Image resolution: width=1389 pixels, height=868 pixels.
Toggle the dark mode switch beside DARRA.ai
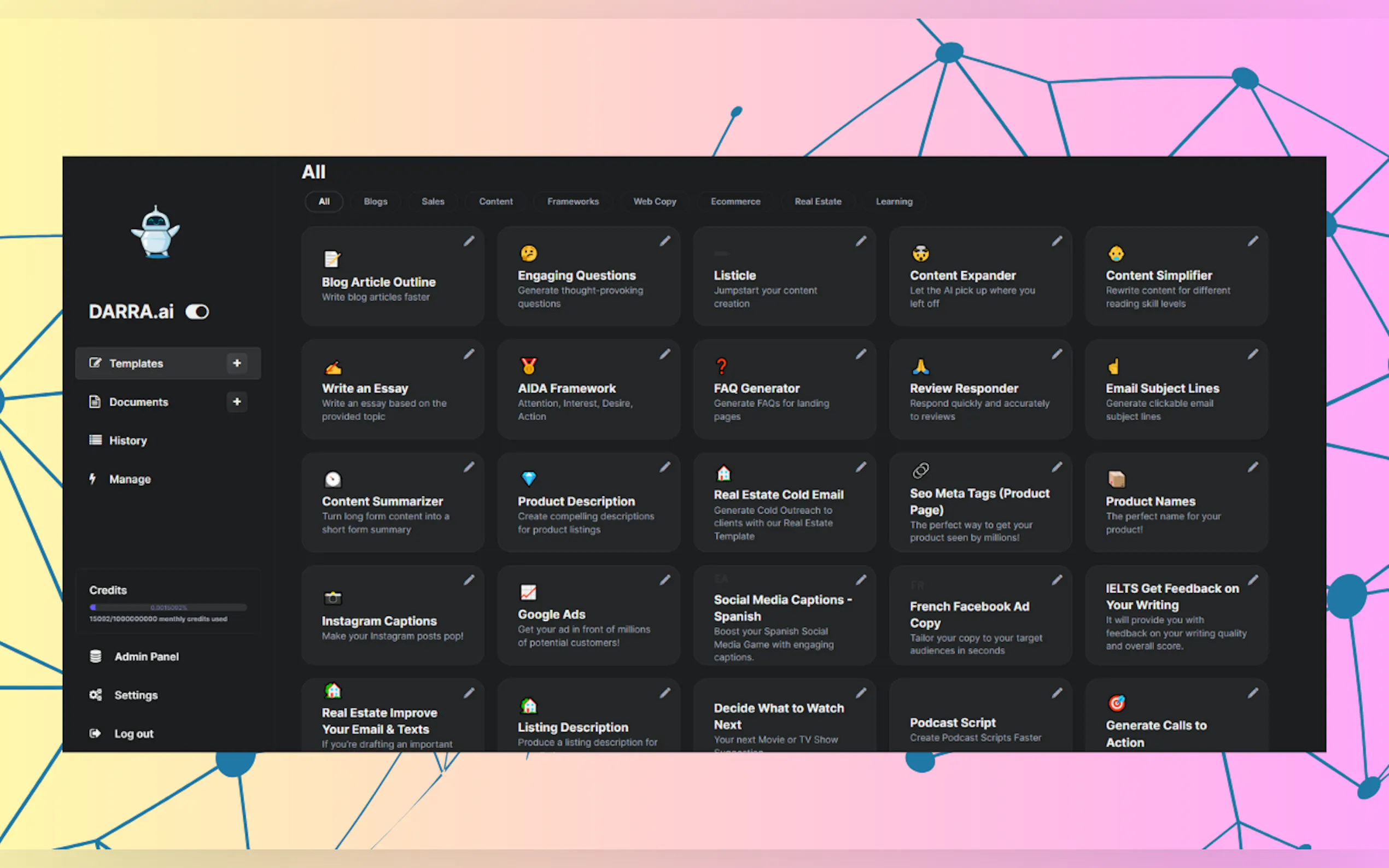click(197, 312)
